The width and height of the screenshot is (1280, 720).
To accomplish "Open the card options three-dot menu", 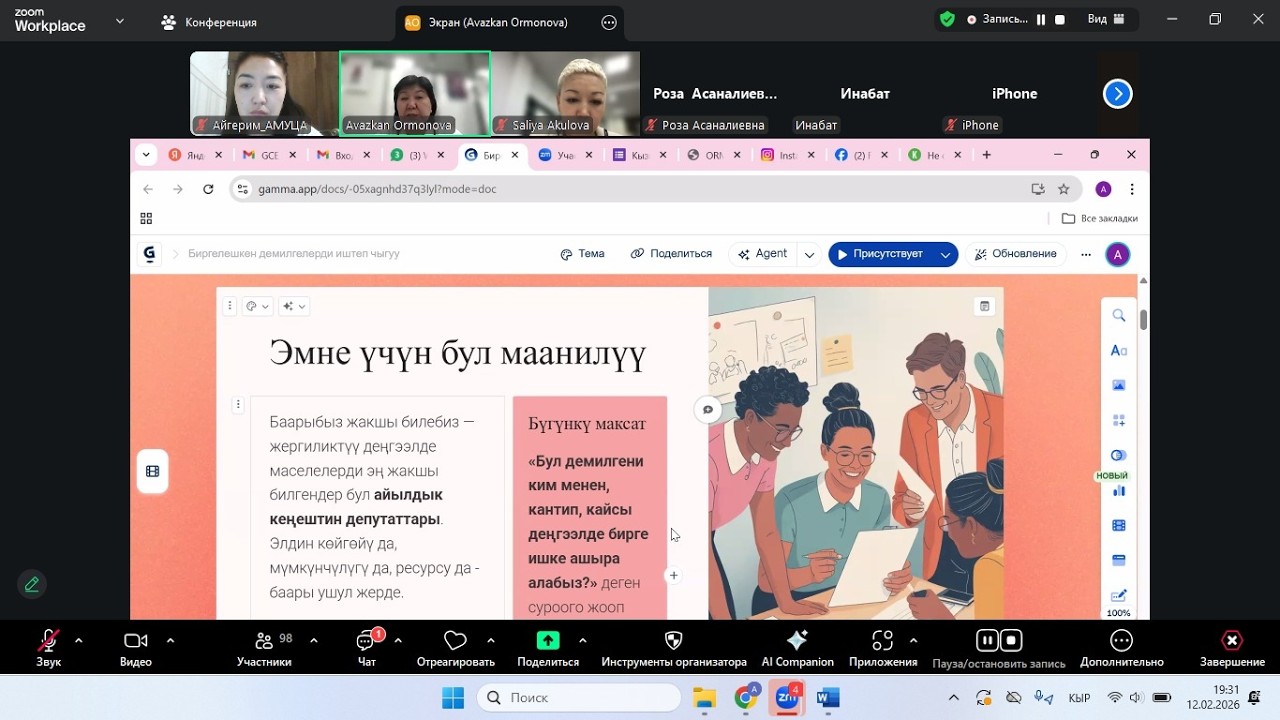I will point(229,306).
